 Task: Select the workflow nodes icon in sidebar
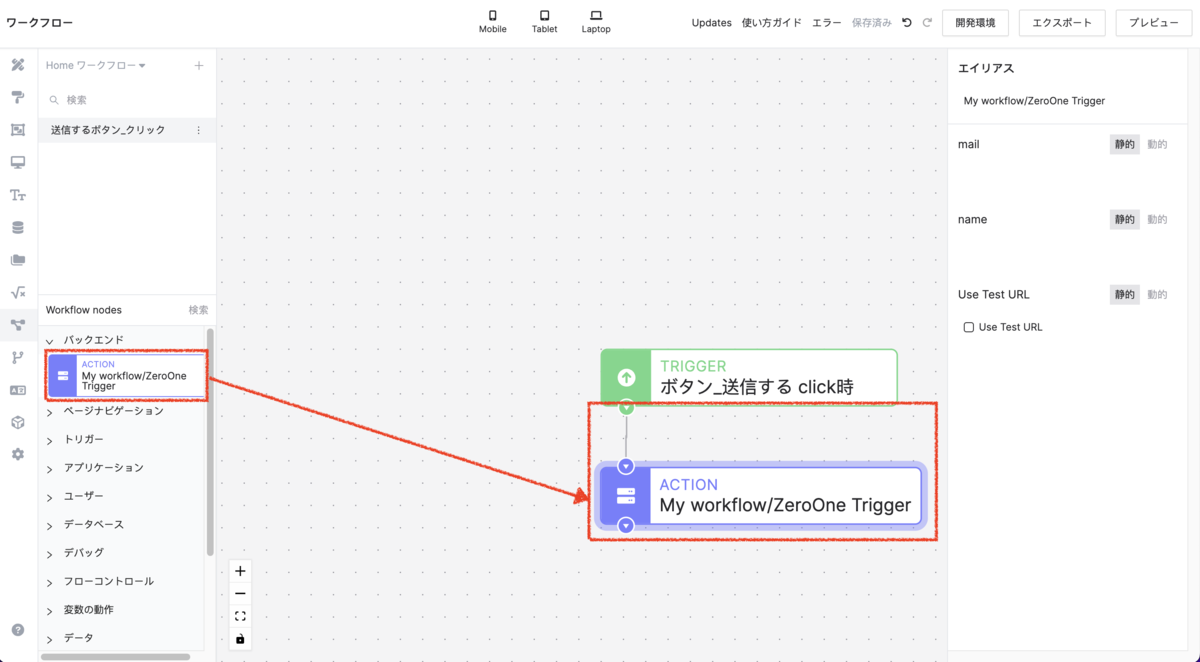point(18,325)
